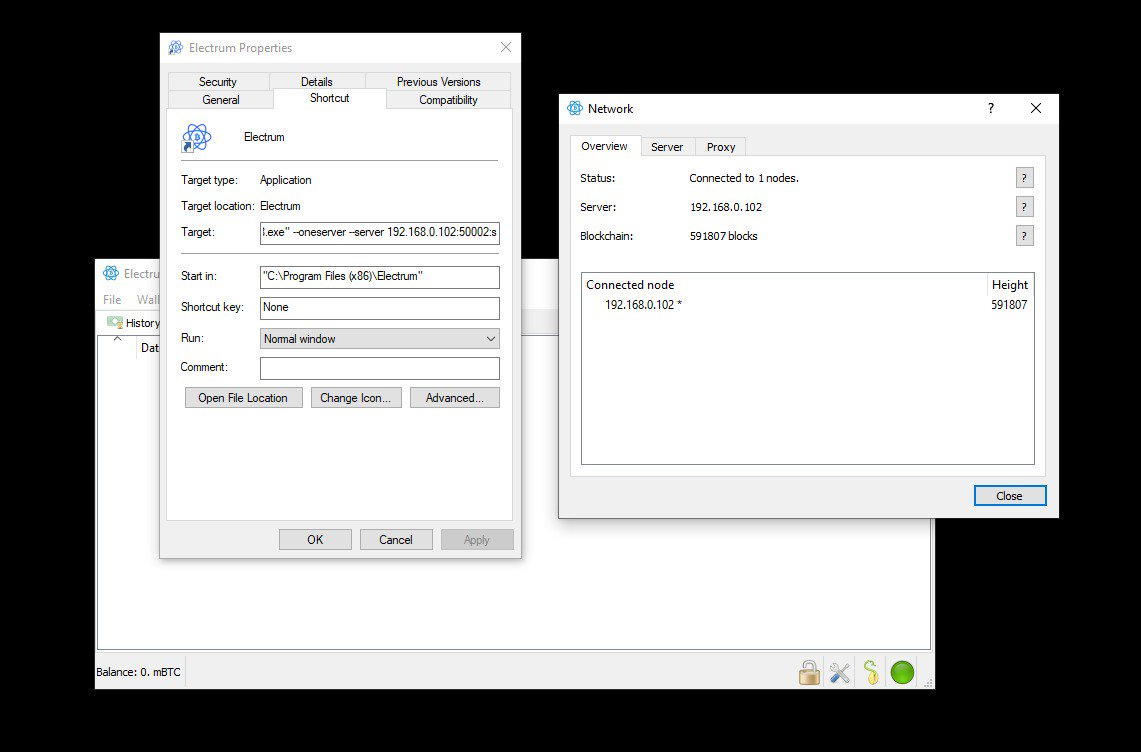Switch to the General tab
Viewport: 1141px width, 752px height.
pos(220,100)
